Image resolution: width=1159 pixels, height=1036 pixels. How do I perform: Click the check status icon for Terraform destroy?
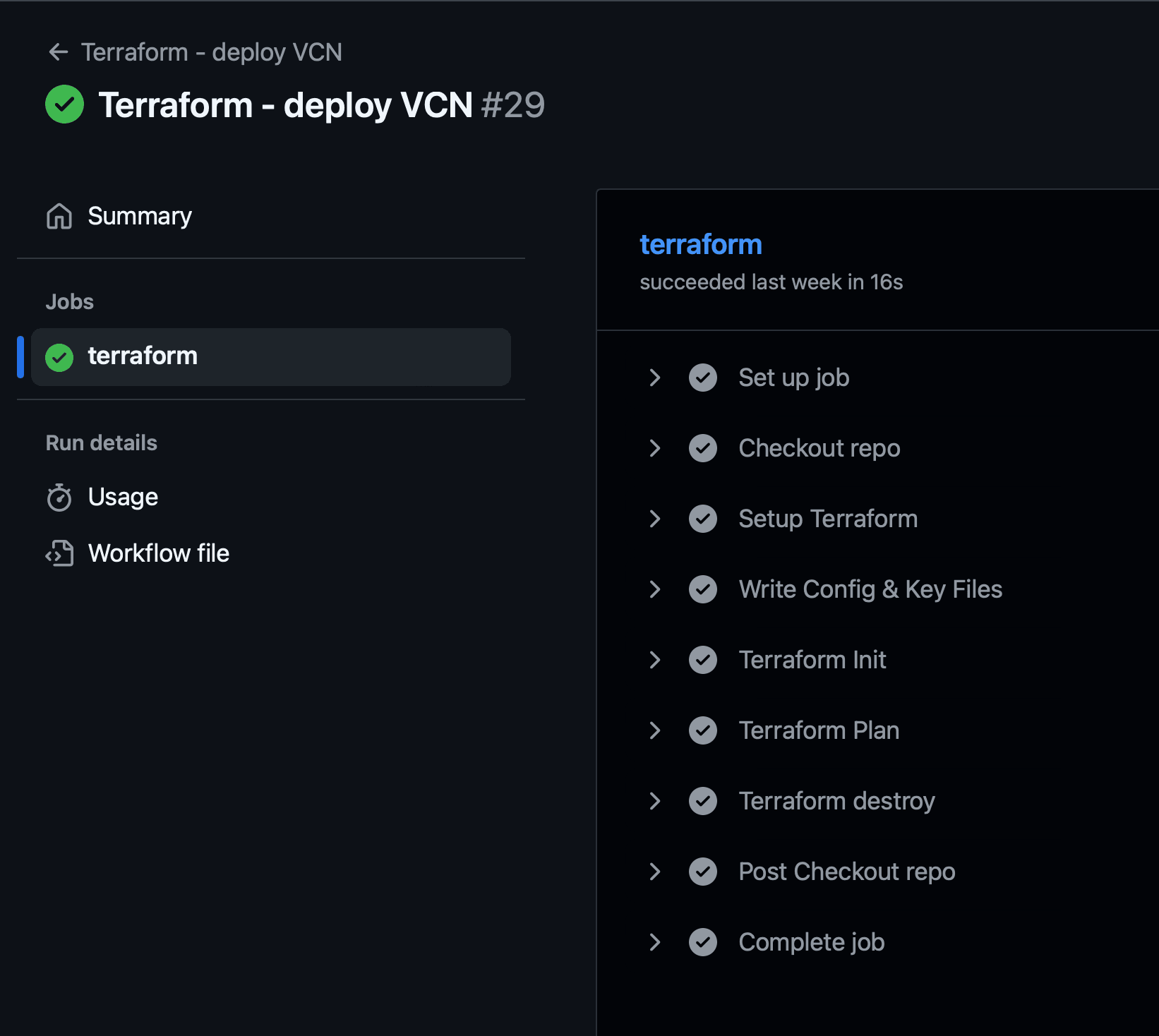coord(703,801)
